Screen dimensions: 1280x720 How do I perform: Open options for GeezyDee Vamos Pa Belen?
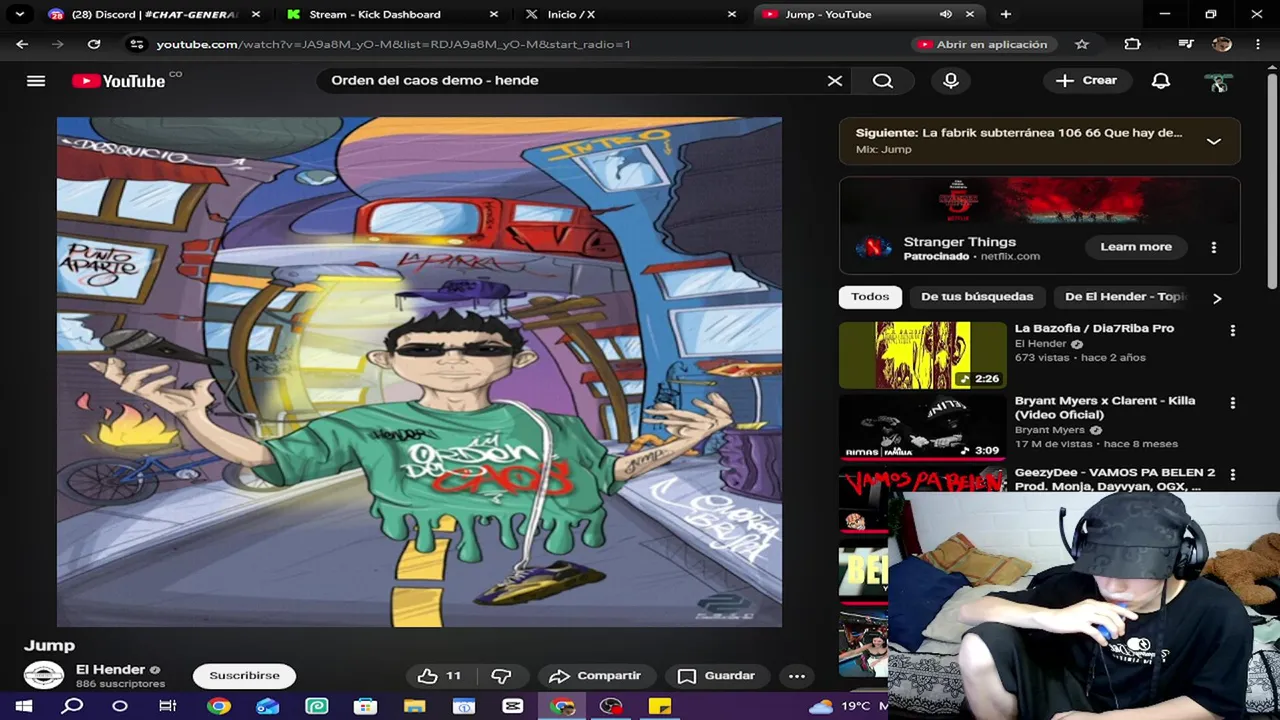click(x=1232, y=475)
